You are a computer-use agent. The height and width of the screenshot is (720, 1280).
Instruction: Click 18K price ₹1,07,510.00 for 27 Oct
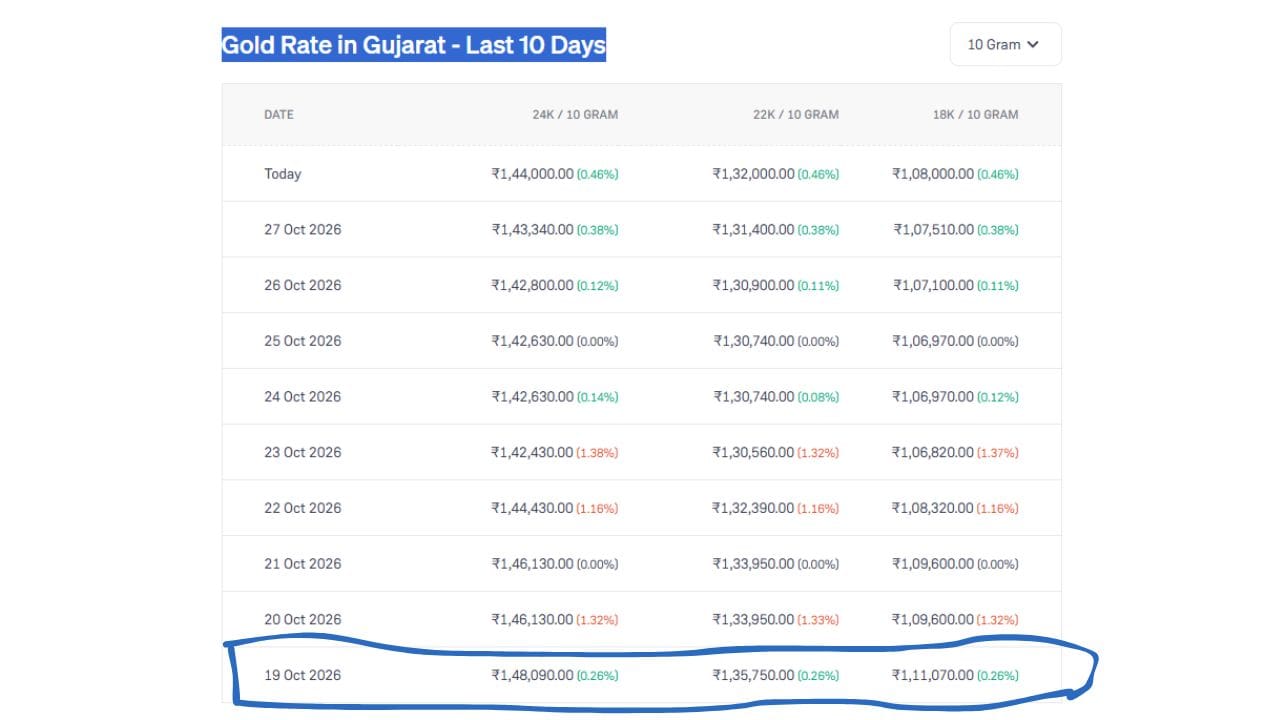pos(933,229)
